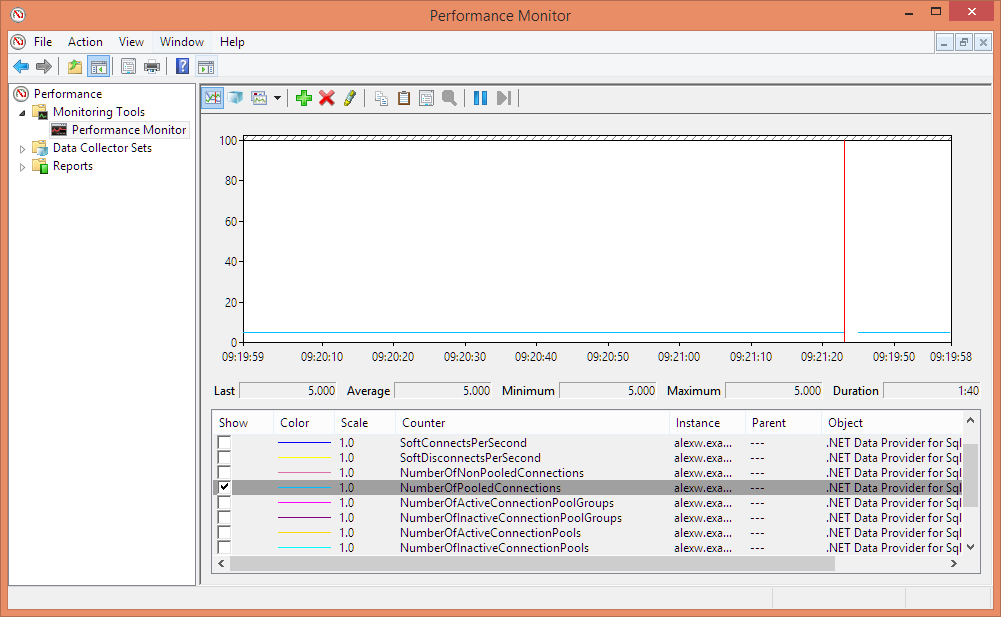The height and width of the screenshot is (617, 1001).
Task: Open the View menu
Action: (131, 42)
